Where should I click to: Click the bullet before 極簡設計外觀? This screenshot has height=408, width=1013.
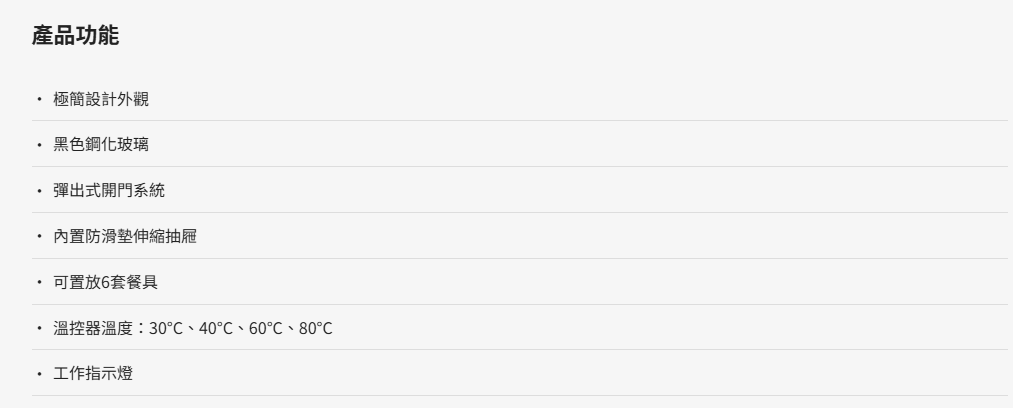[x=39, y=99]
